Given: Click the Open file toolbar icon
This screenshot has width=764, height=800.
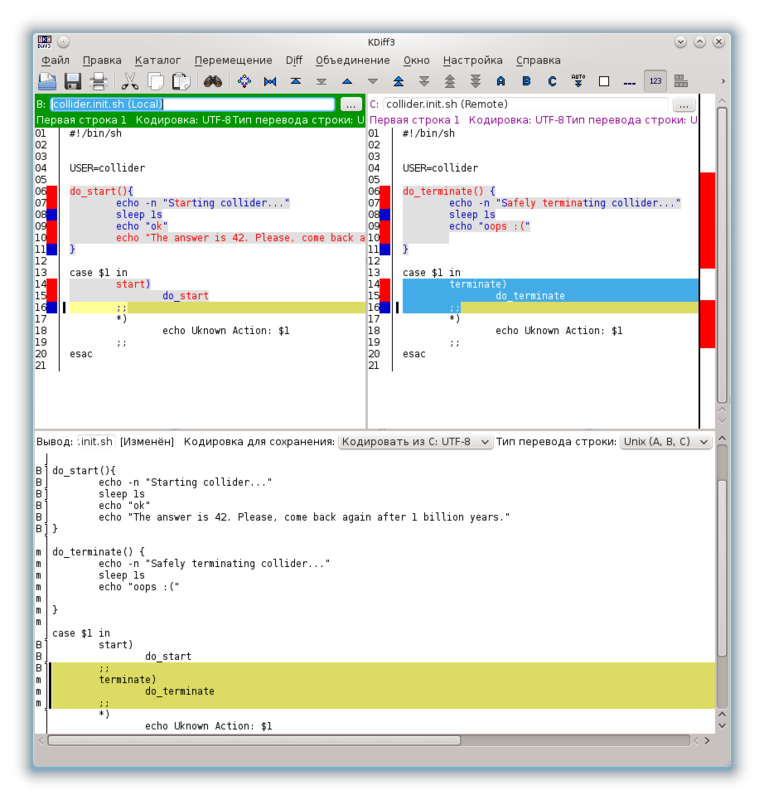Looking at the screenshot, I should pos(47,81).
